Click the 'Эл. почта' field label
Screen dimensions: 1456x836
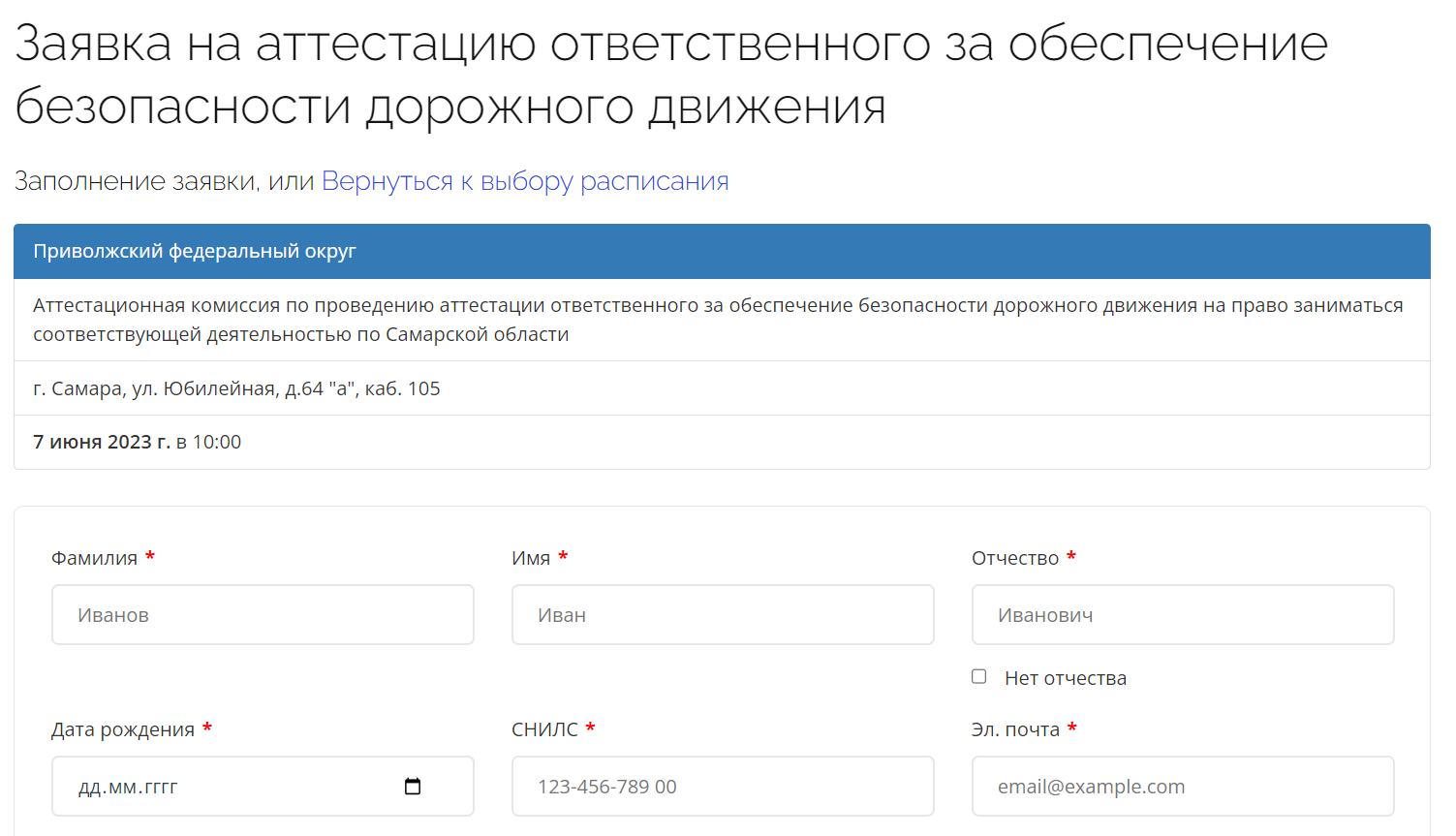1015,729
